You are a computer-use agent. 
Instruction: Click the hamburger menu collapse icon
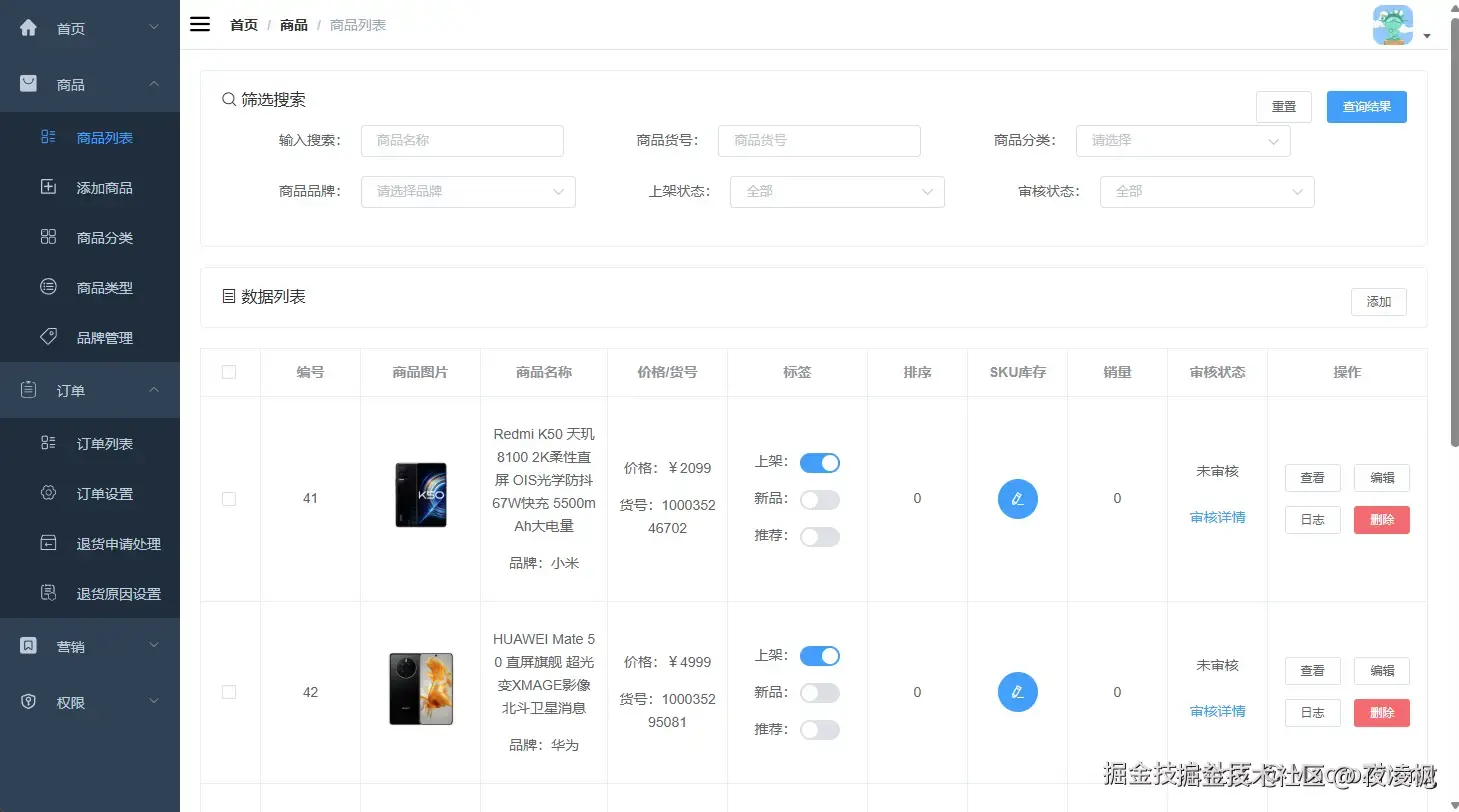[200, 25]
